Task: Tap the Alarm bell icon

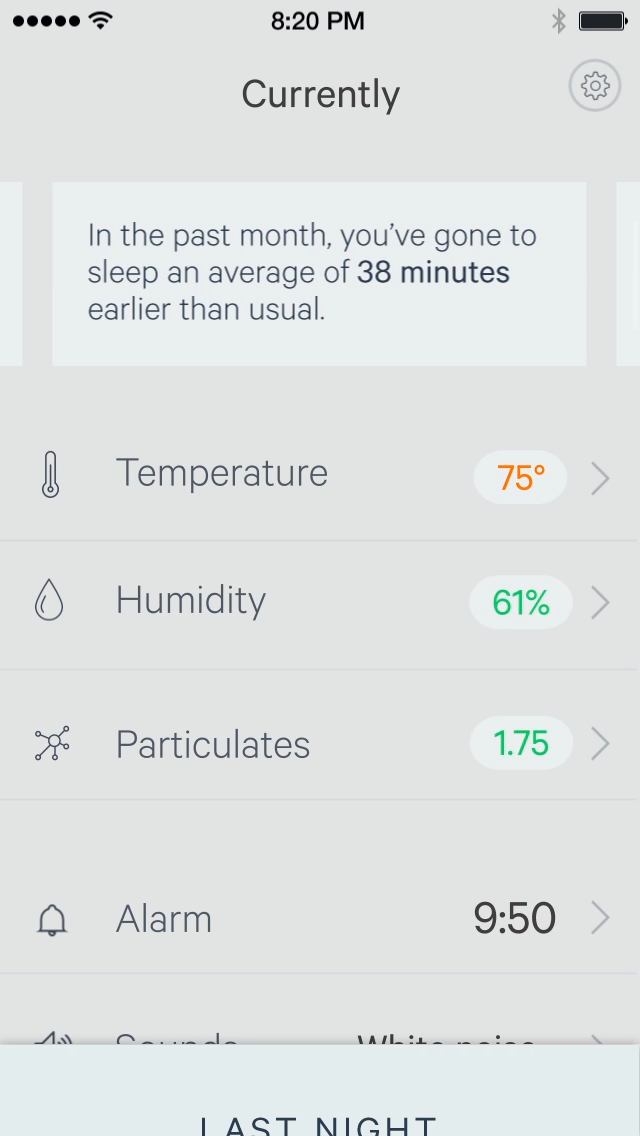Action: coord(51,919)
